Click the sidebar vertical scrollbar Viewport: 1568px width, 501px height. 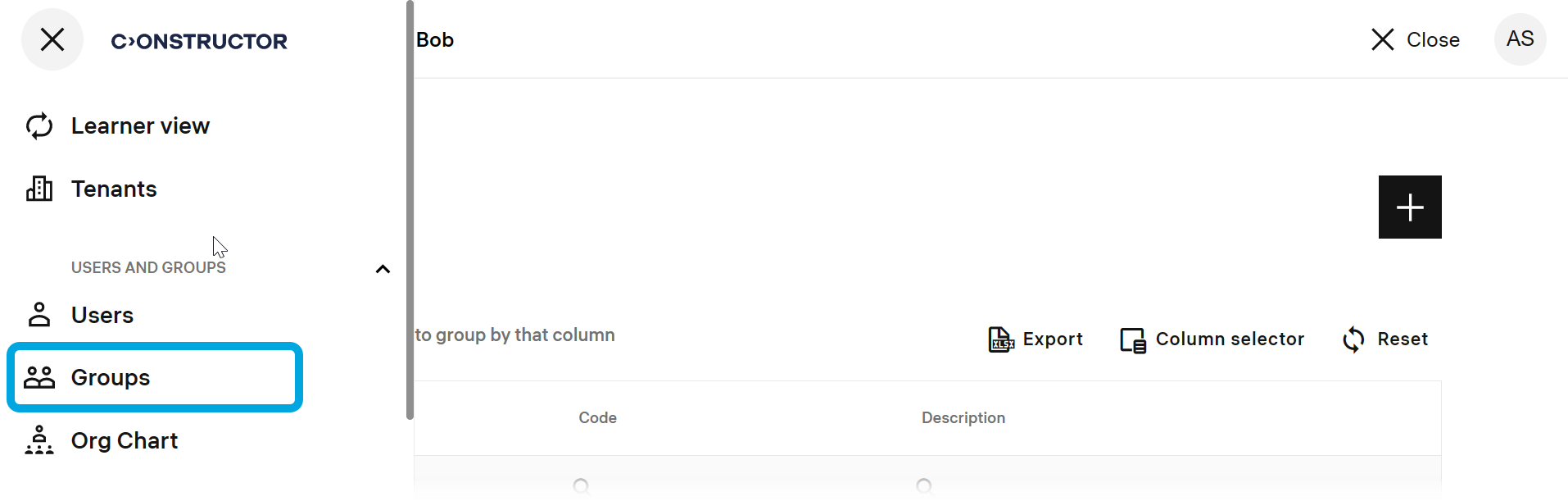click(x=410, y=210)
